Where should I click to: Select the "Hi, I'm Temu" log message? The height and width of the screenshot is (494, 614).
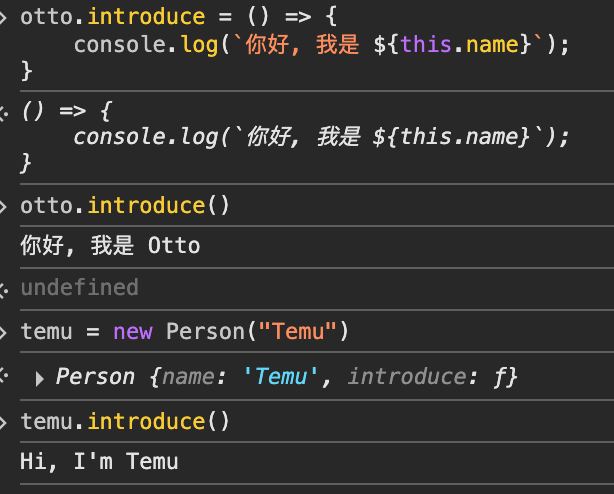coord(99,461)
